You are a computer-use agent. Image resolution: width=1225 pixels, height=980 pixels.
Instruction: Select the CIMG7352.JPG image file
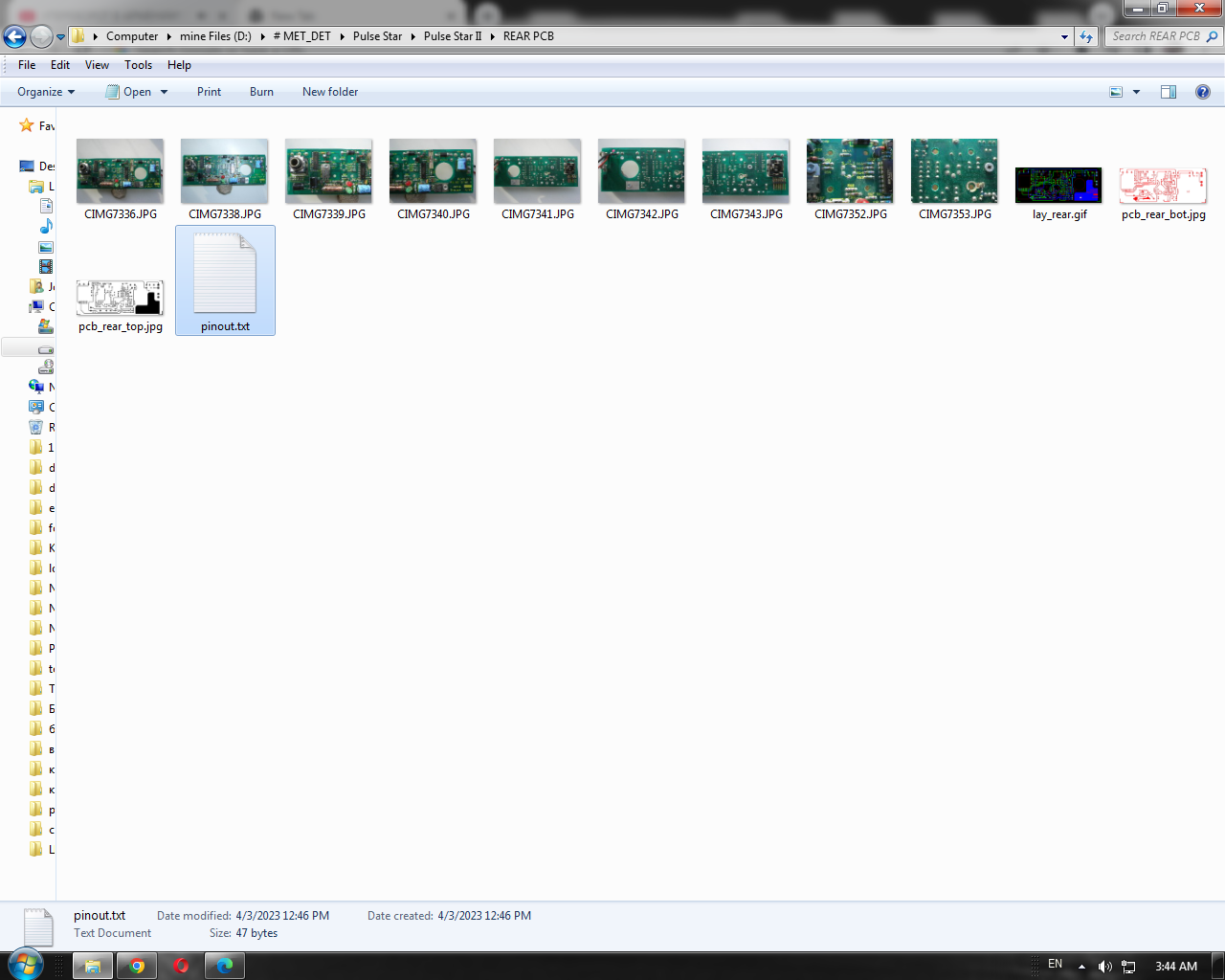pos(851,180)
